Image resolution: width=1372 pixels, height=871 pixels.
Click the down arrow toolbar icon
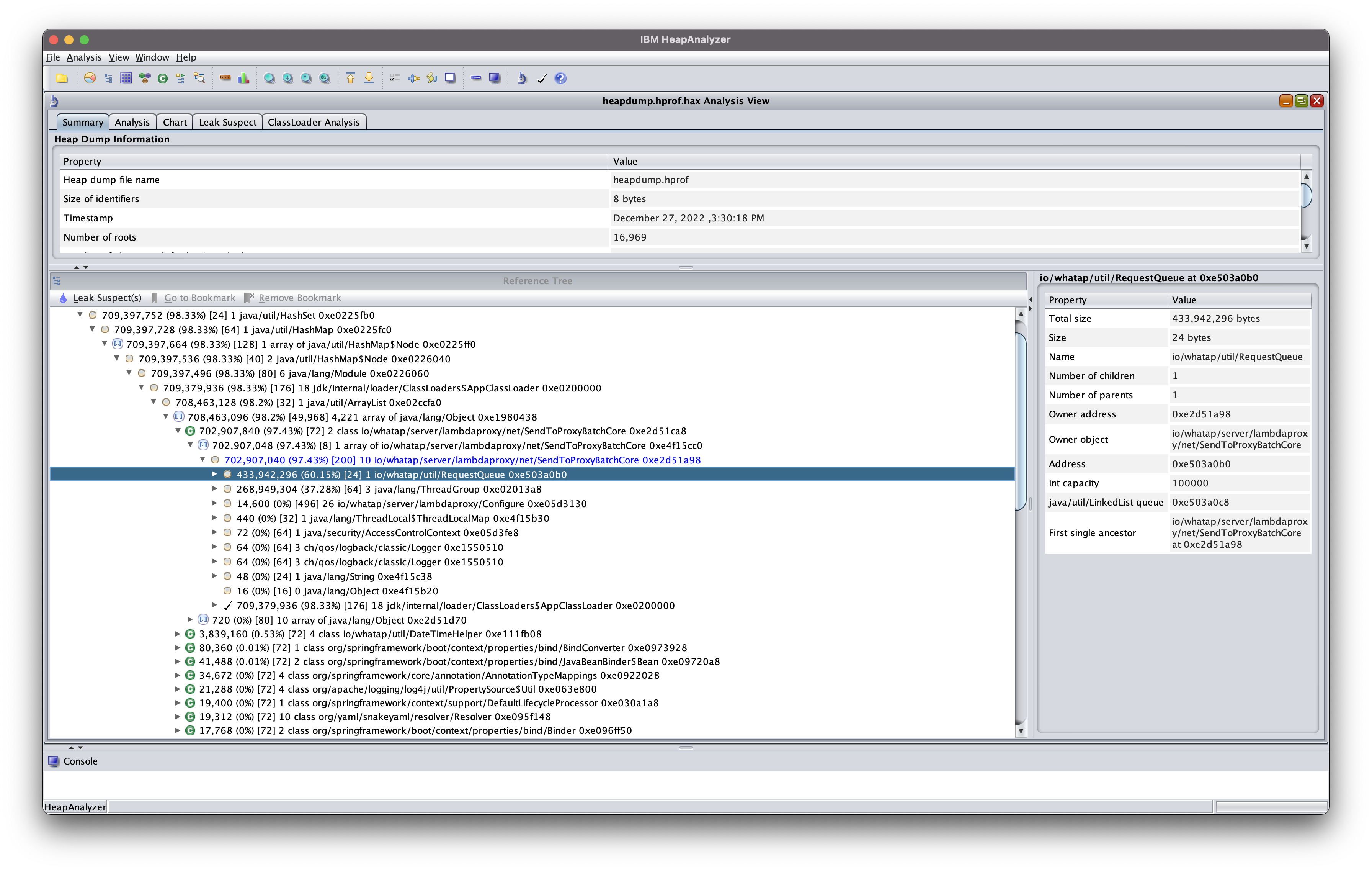click(x=369, y=78)
